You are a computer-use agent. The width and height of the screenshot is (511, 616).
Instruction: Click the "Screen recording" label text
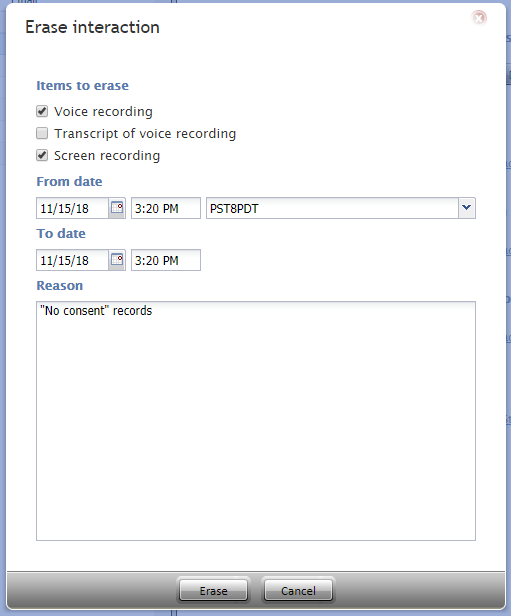(x=107, y=156)
